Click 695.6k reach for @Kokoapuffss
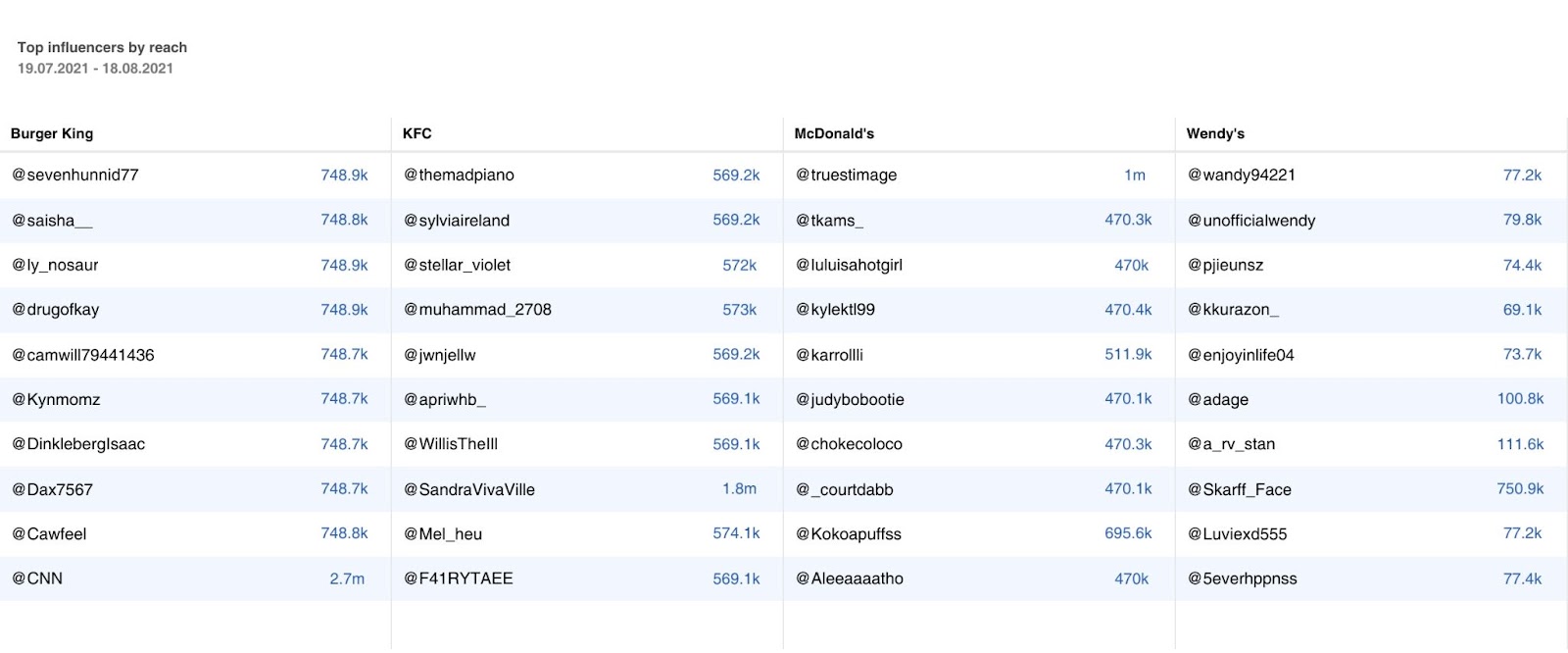Viewport: 1568px width, 653px height. (1129, 533)
